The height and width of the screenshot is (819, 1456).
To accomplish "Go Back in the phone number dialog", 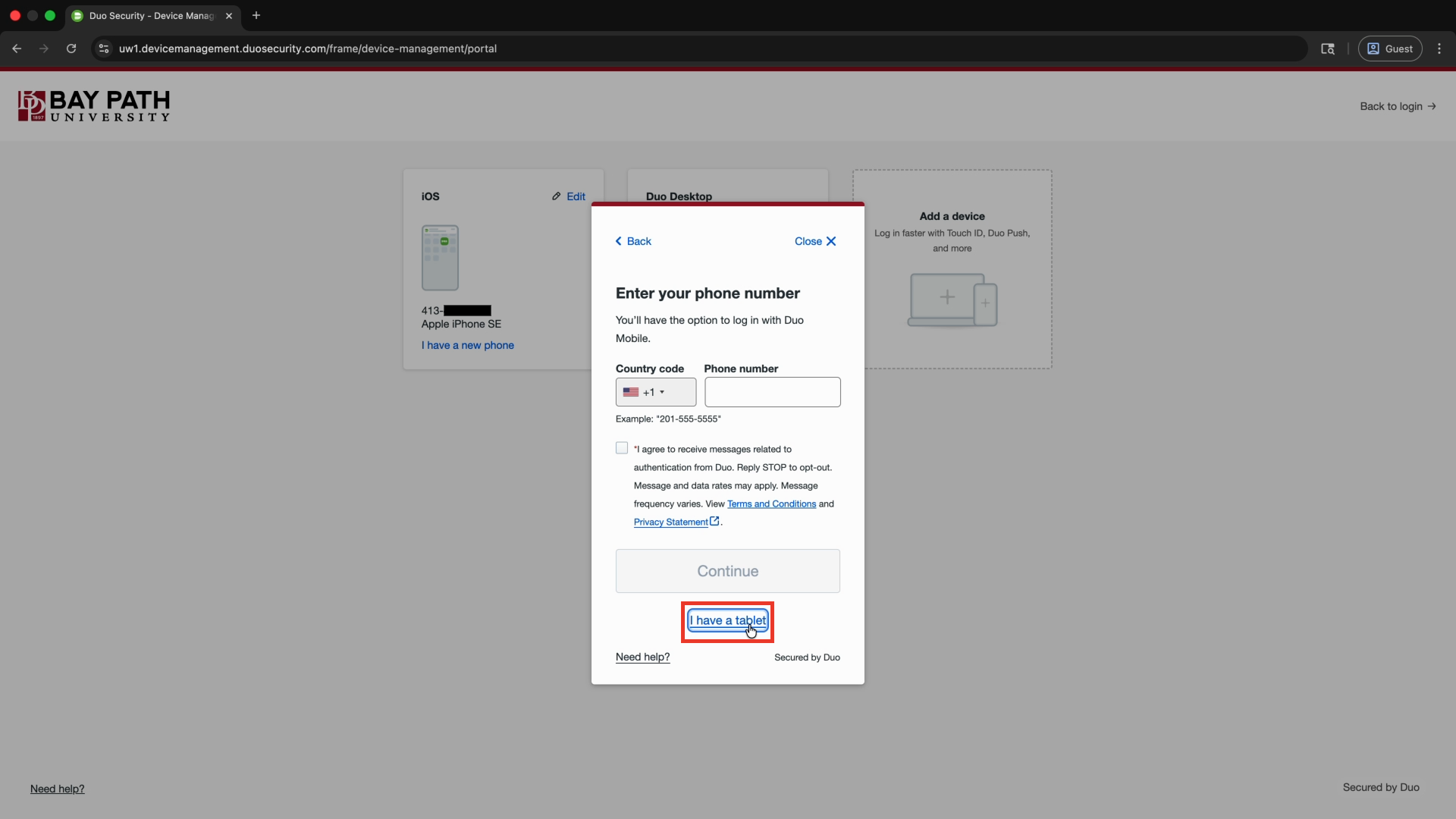I will pos(633,241).
